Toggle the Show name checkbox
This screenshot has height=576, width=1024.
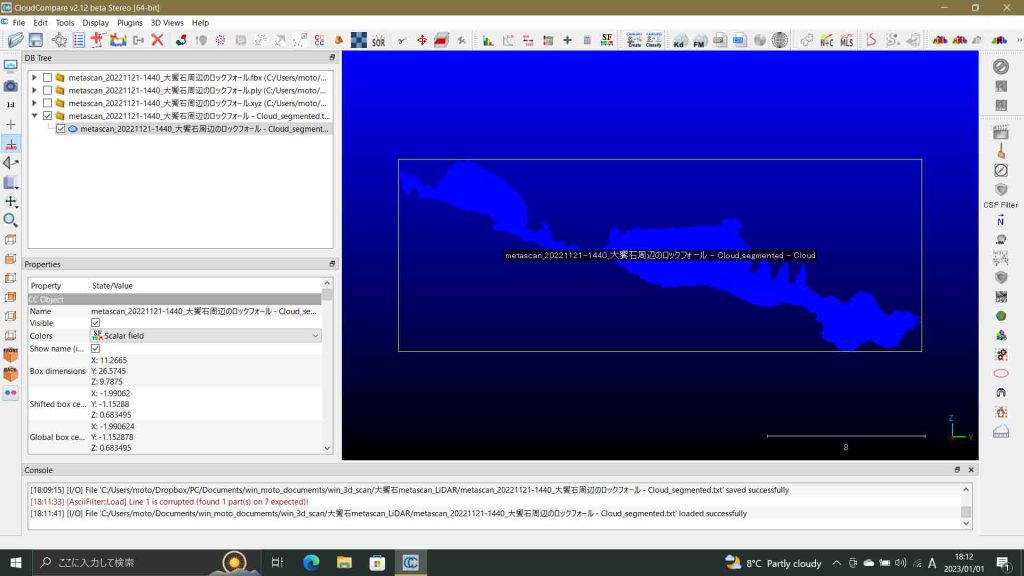click(95, 348)
